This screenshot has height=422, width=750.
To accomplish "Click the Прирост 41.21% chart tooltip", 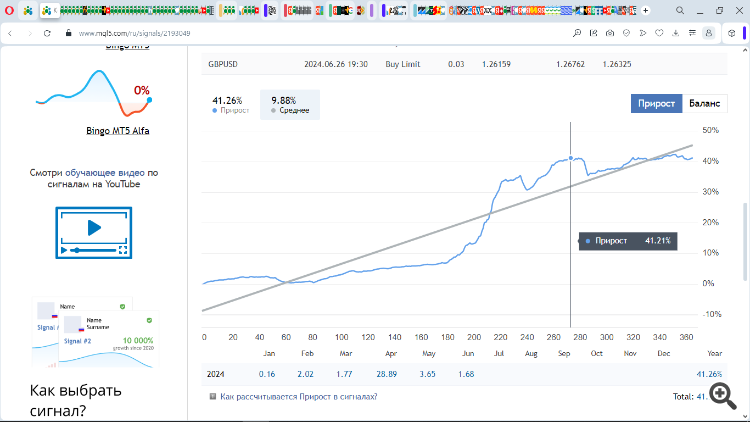I will (628, 241).
